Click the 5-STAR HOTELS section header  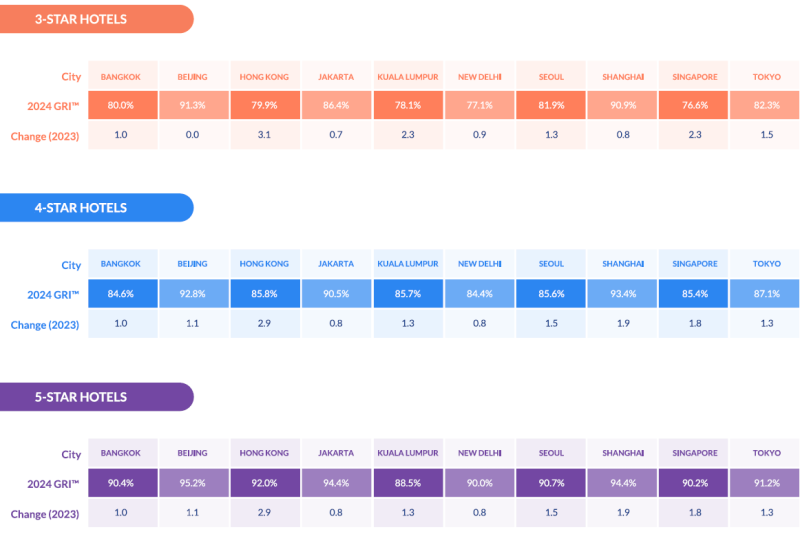[80, 397]
